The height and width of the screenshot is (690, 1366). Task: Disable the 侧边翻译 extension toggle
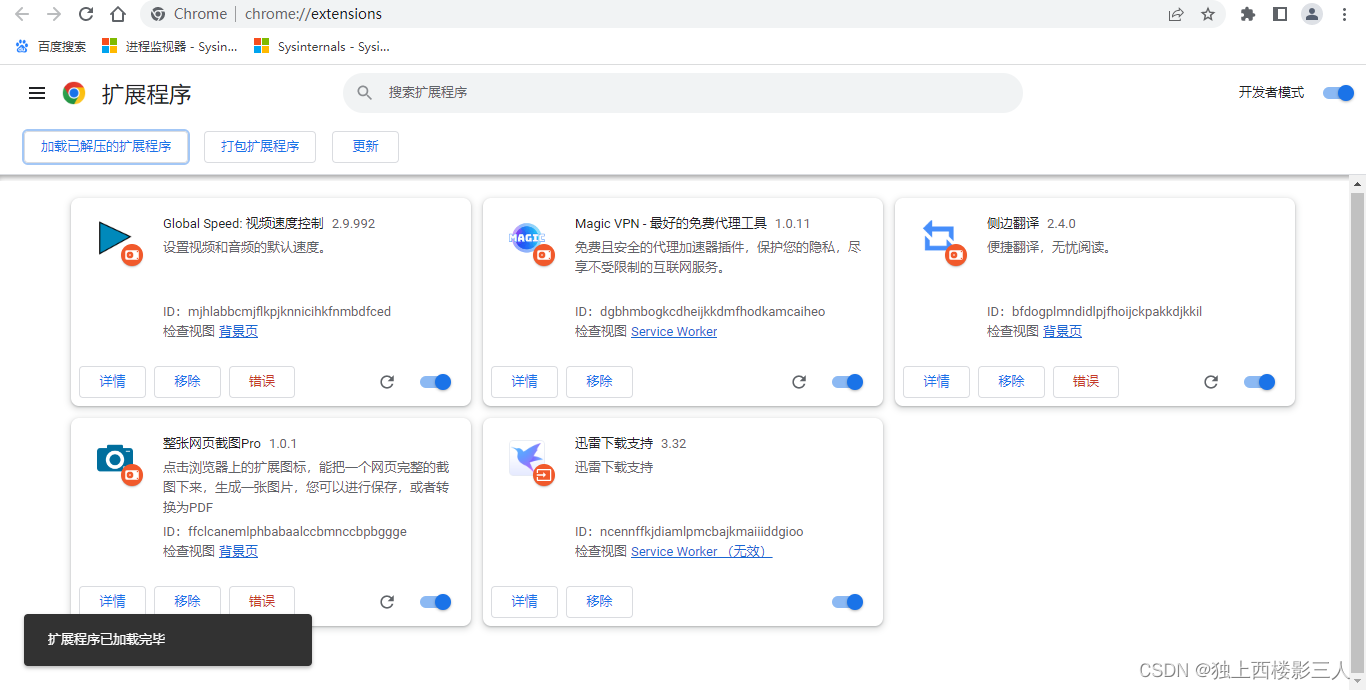(1260, 382)
